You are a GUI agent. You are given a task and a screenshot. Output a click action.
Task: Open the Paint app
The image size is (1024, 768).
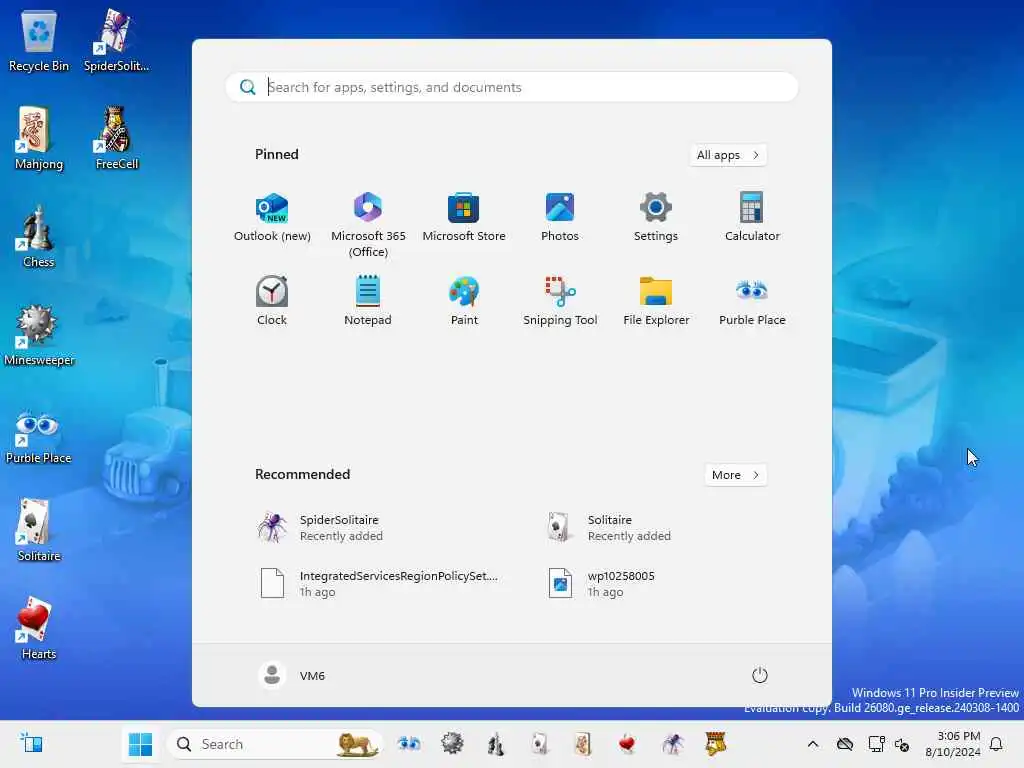[x=464, y=302]
